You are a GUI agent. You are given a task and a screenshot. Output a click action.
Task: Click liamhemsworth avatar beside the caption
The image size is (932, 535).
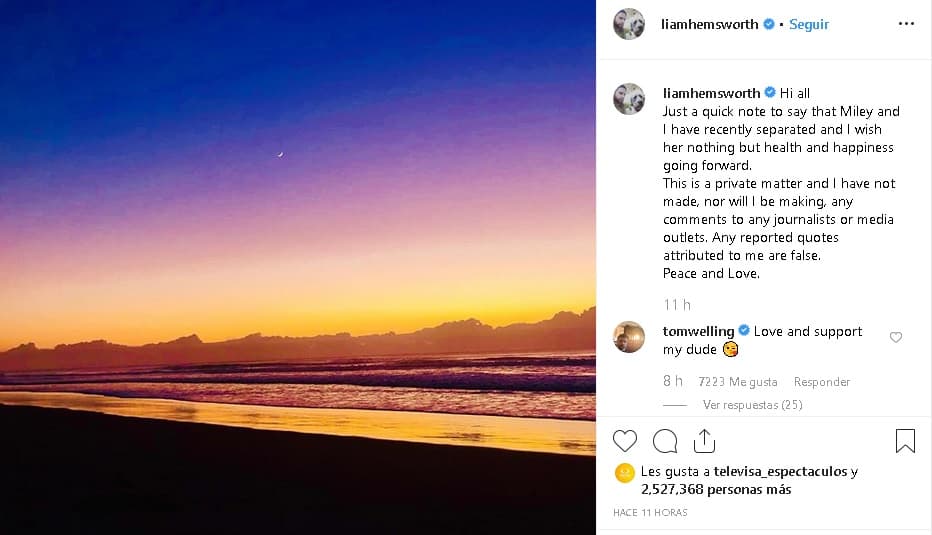click(x=629, y=99)
